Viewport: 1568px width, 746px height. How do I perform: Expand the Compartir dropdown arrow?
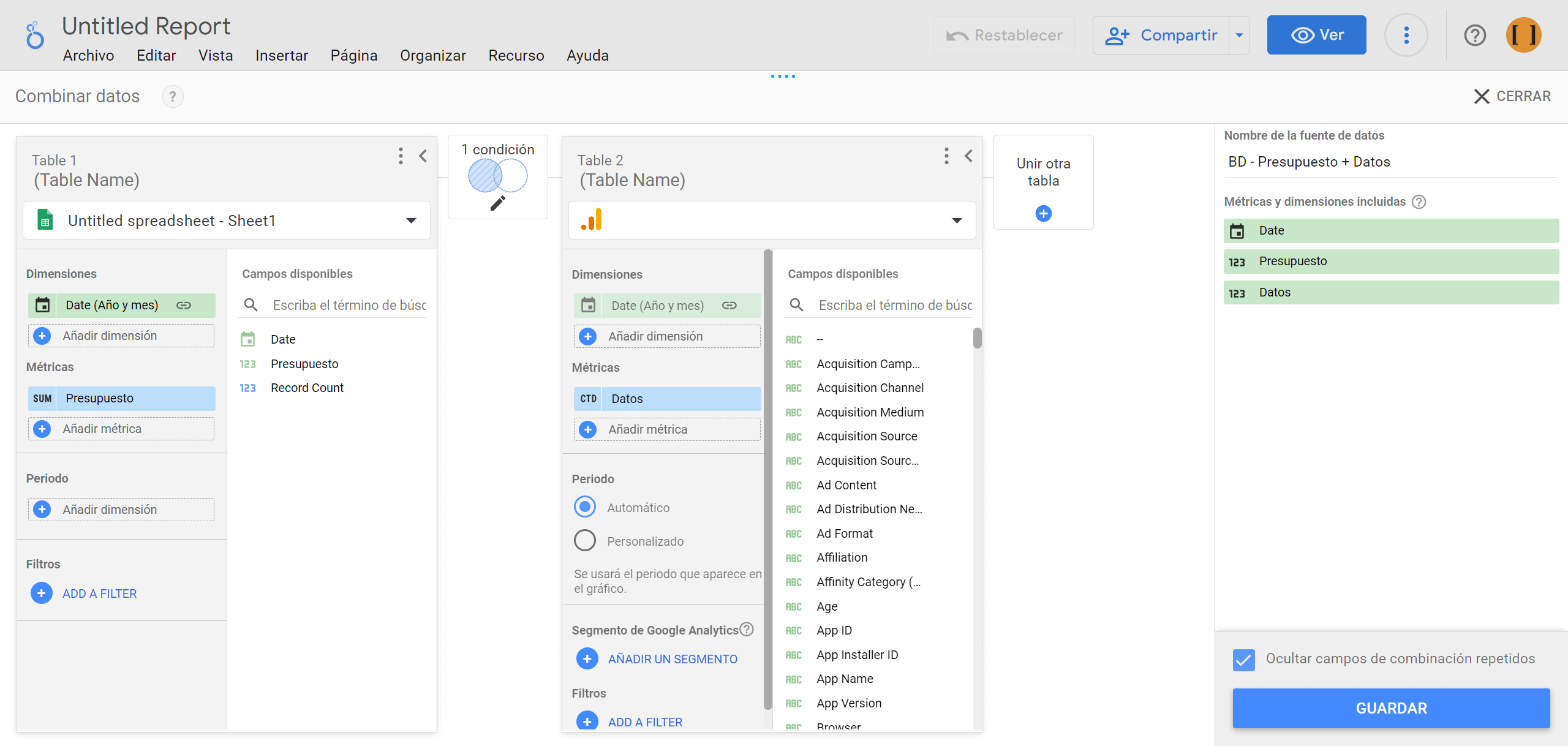click(1239, 35)
